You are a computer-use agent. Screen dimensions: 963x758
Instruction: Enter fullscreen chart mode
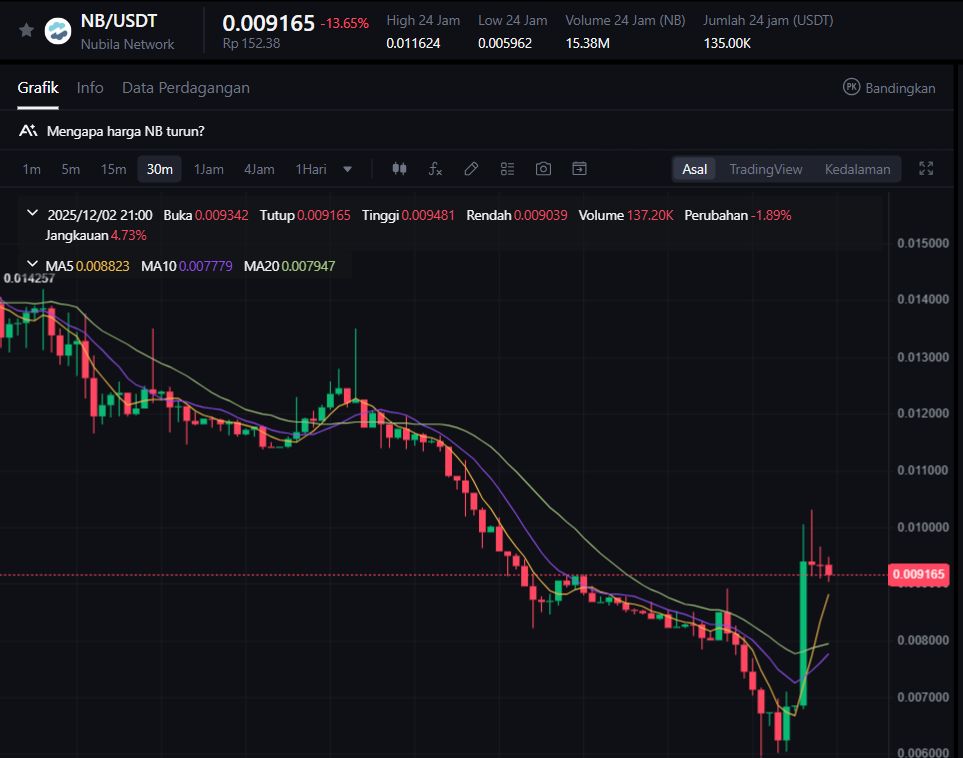pos(926,169)
